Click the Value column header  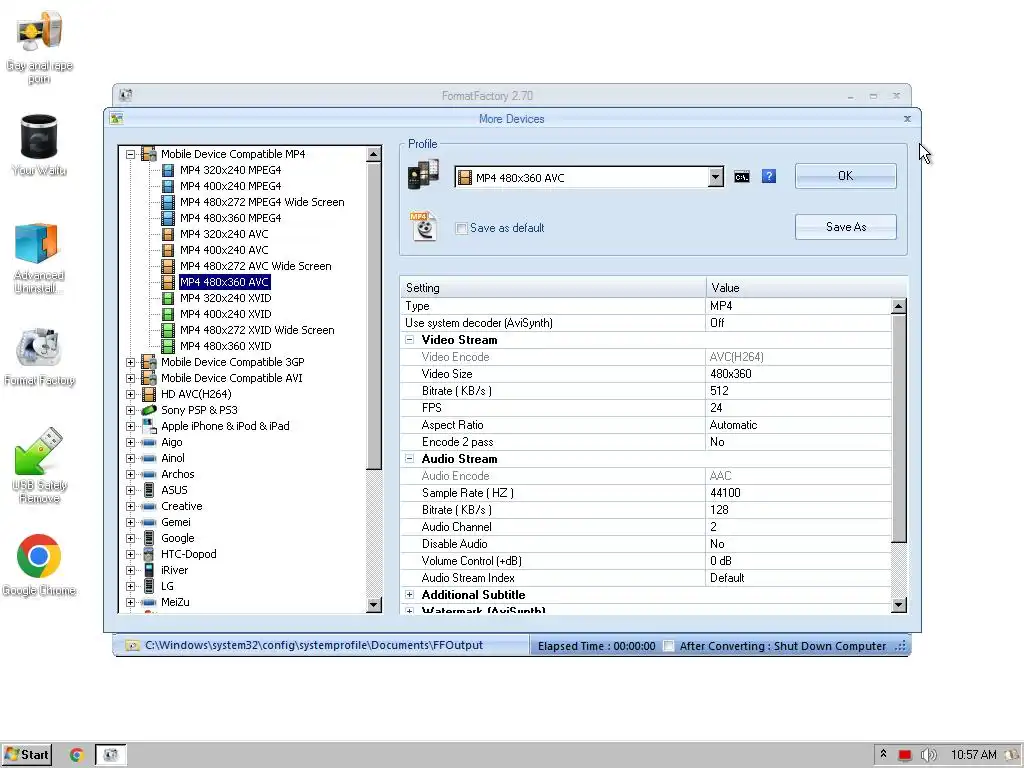point(806,287)
